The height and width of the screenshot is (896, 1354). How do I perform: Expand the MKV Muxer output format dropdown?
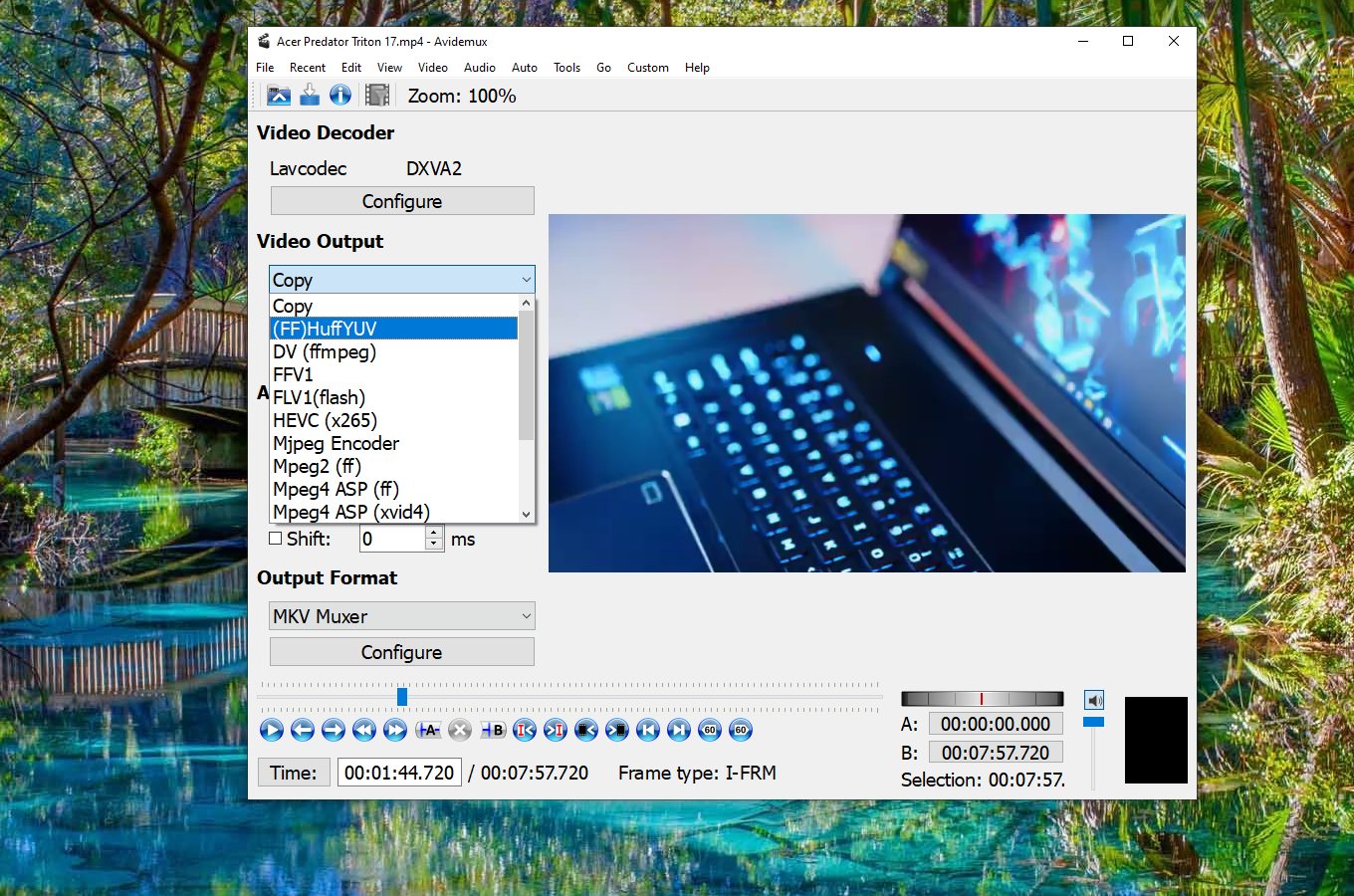pos(401,616)
